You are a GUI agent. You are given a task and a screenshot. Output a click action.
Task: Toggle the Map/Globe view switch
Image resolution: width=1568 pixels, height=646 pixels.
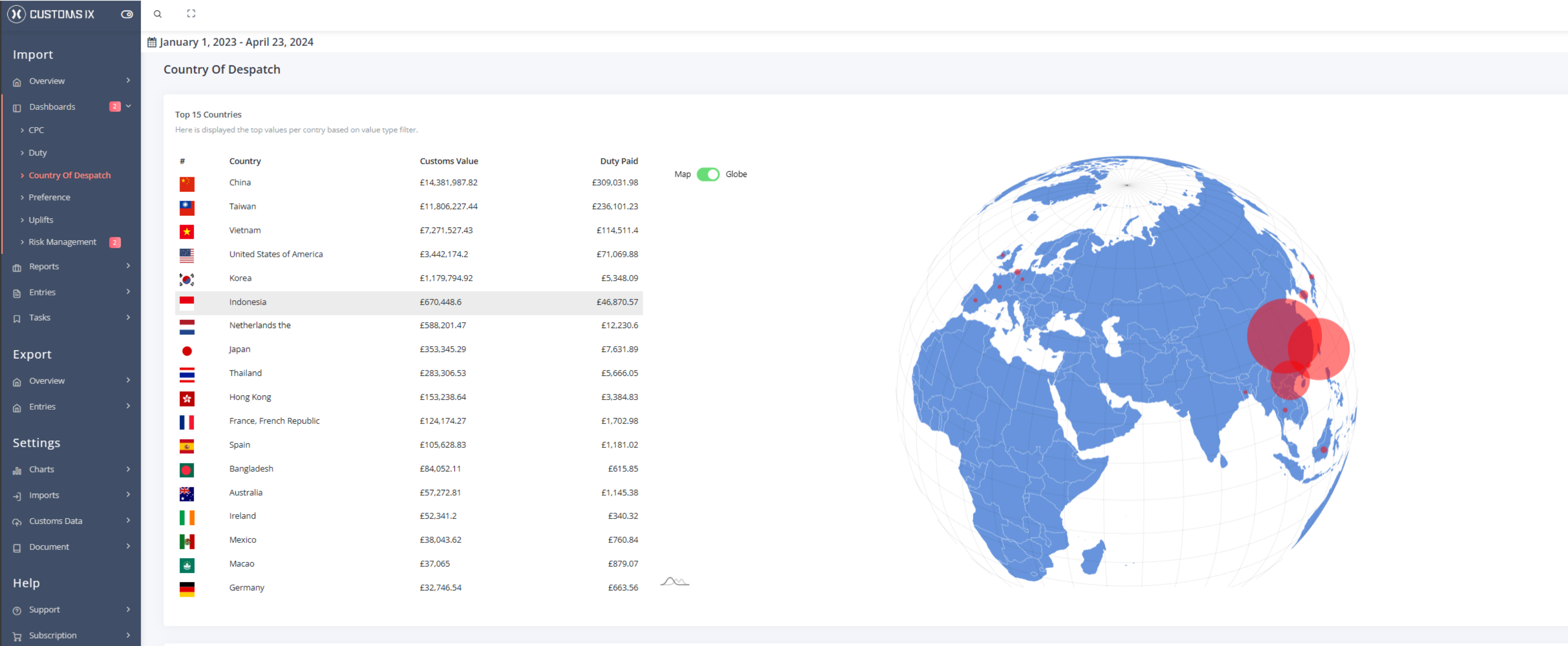[x=708, y=174]
